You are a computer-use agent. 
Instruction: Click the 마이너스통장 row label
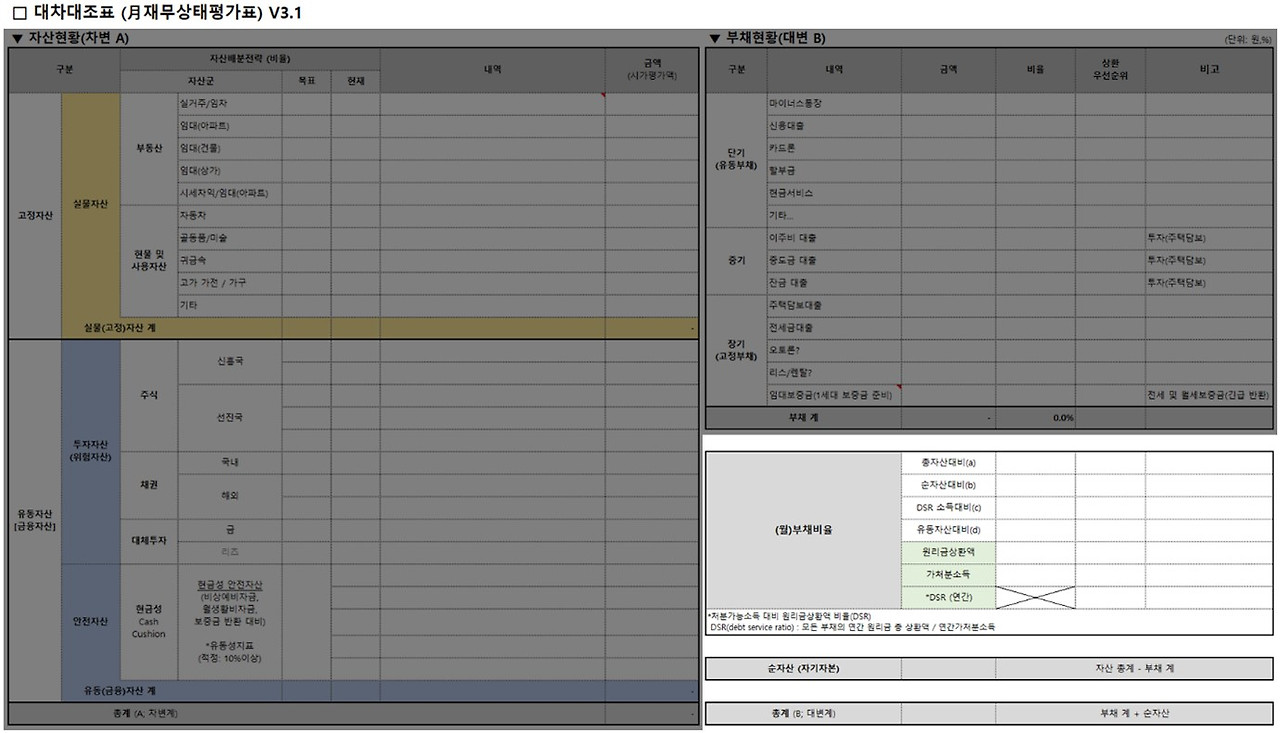(834, 104)
